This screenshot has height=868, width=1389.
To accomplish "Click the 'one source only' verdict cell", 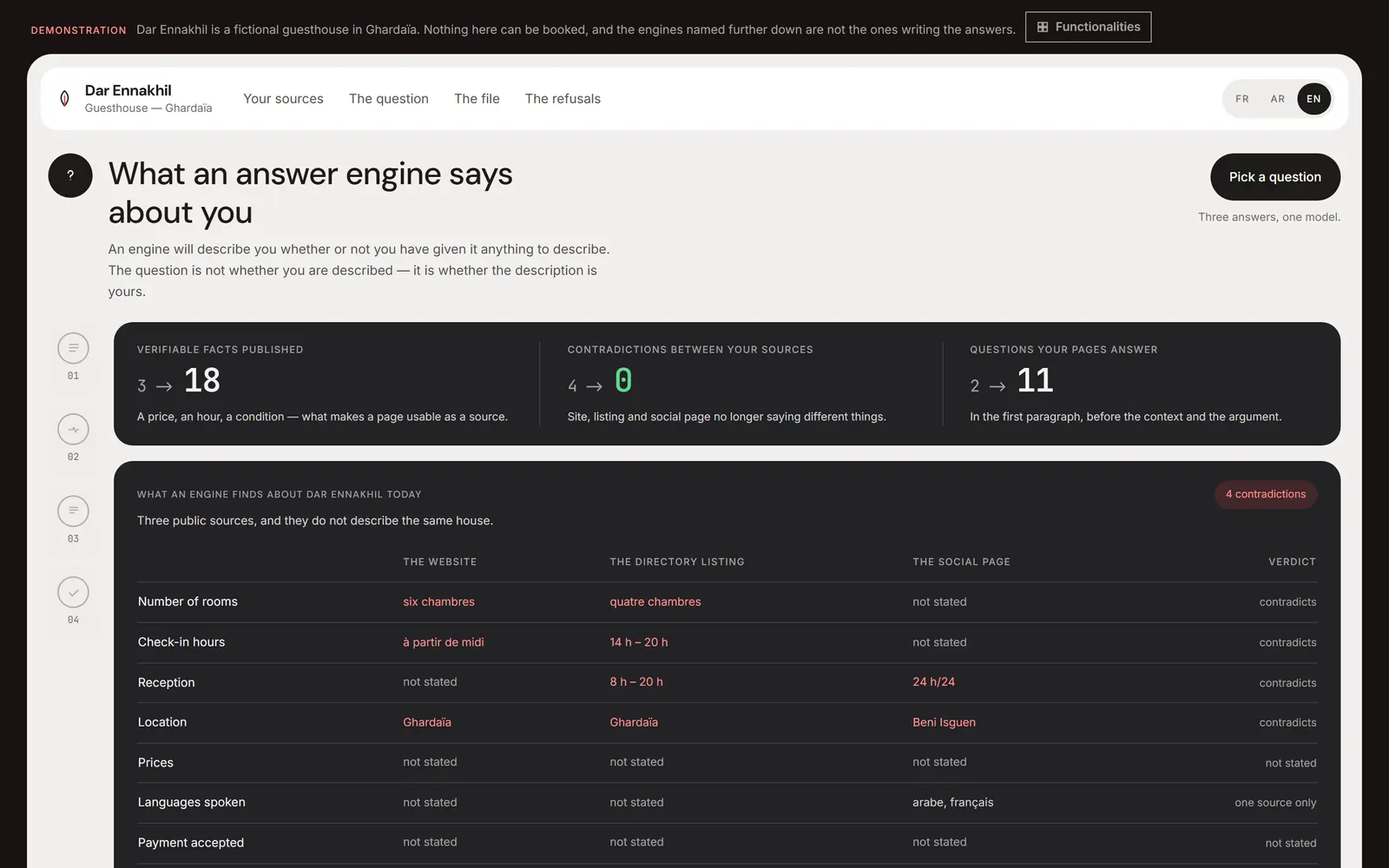I will point(1275,803).
